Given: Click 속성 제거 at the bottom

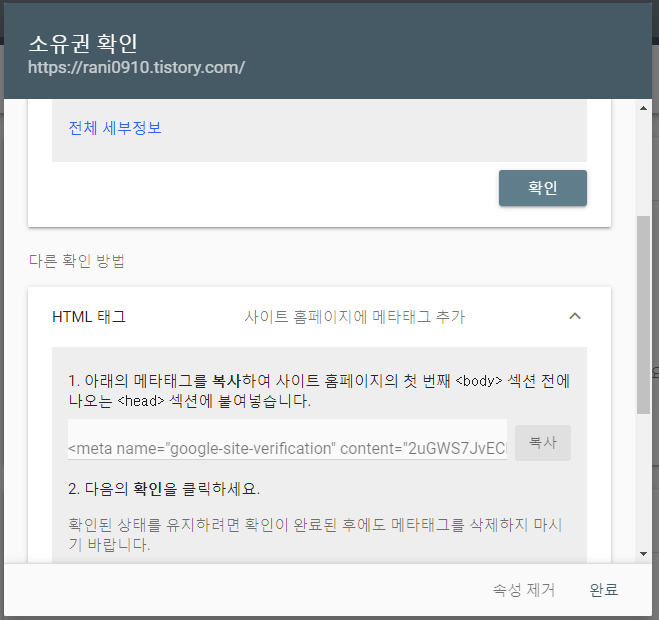Looking at the screenshot, I should (x=524, y=590).
